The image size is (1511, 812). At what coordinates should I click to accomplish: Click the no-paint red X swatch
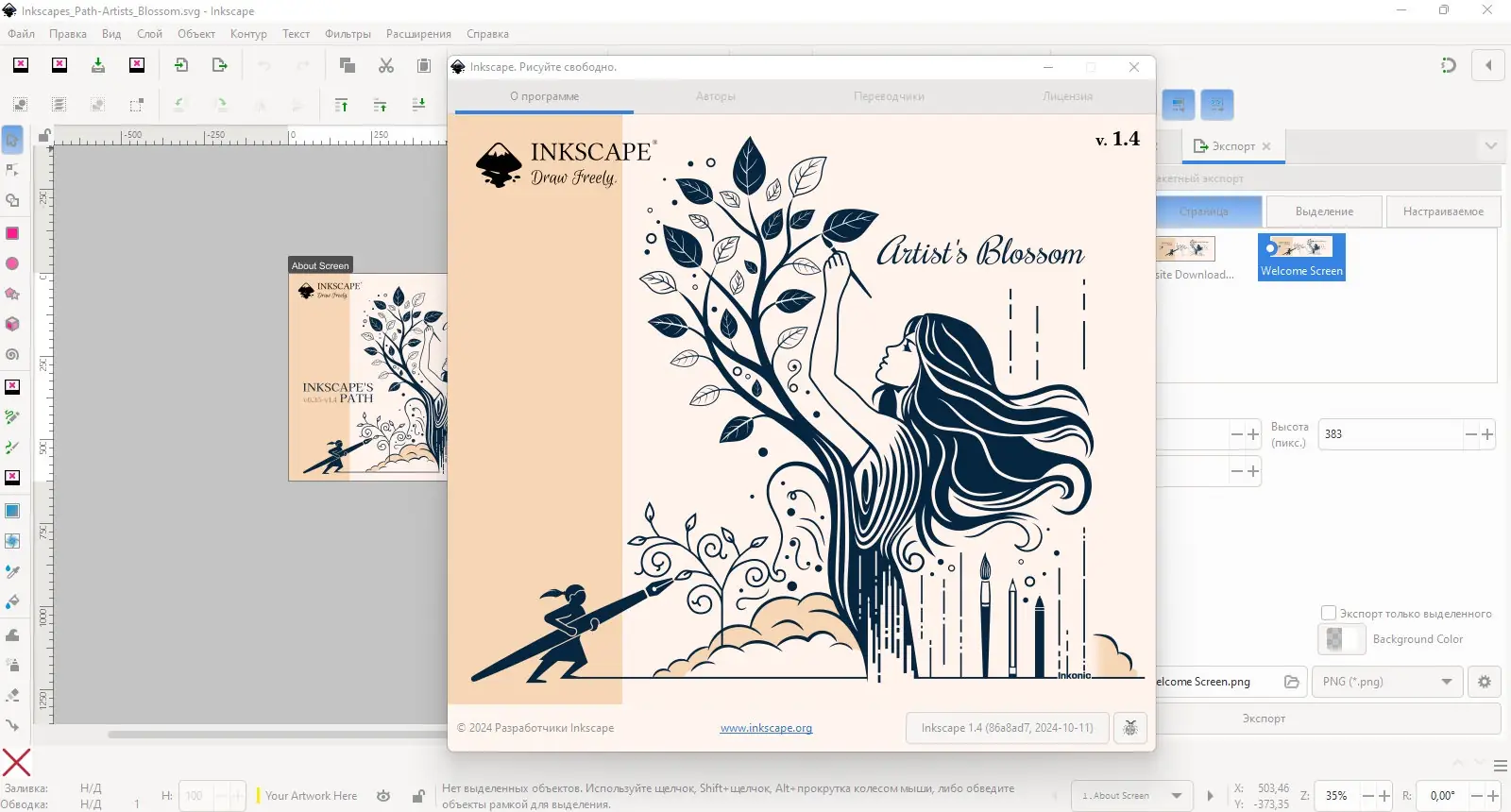[16, 762]
